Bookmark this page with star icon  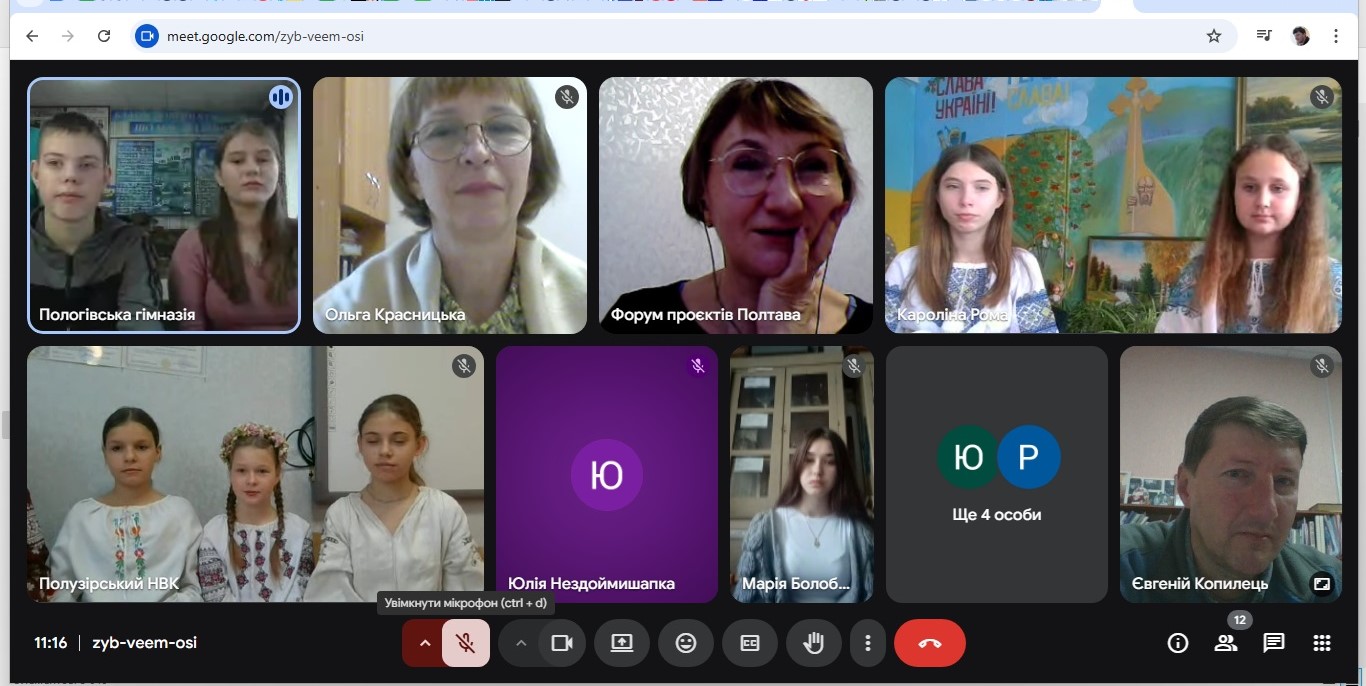pos(1213,36)
